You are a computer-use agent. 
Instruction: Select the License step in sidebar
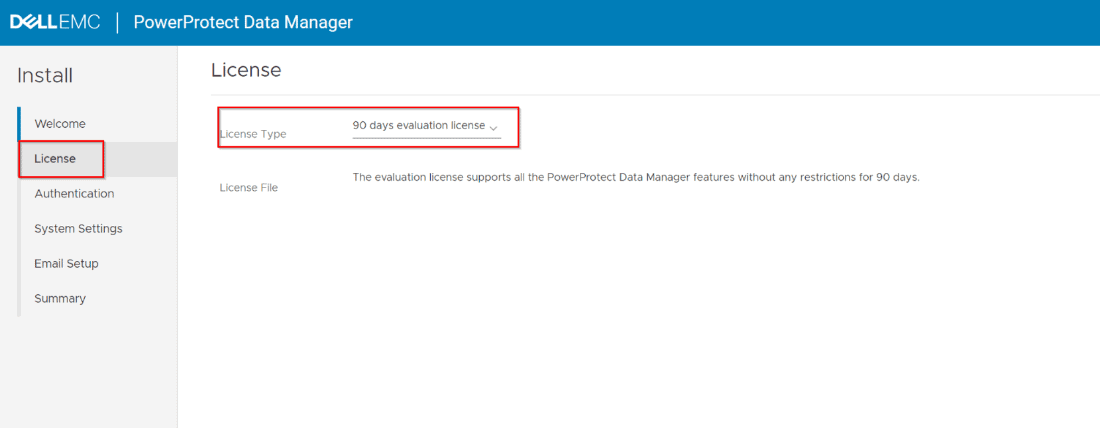click(55, 159)
